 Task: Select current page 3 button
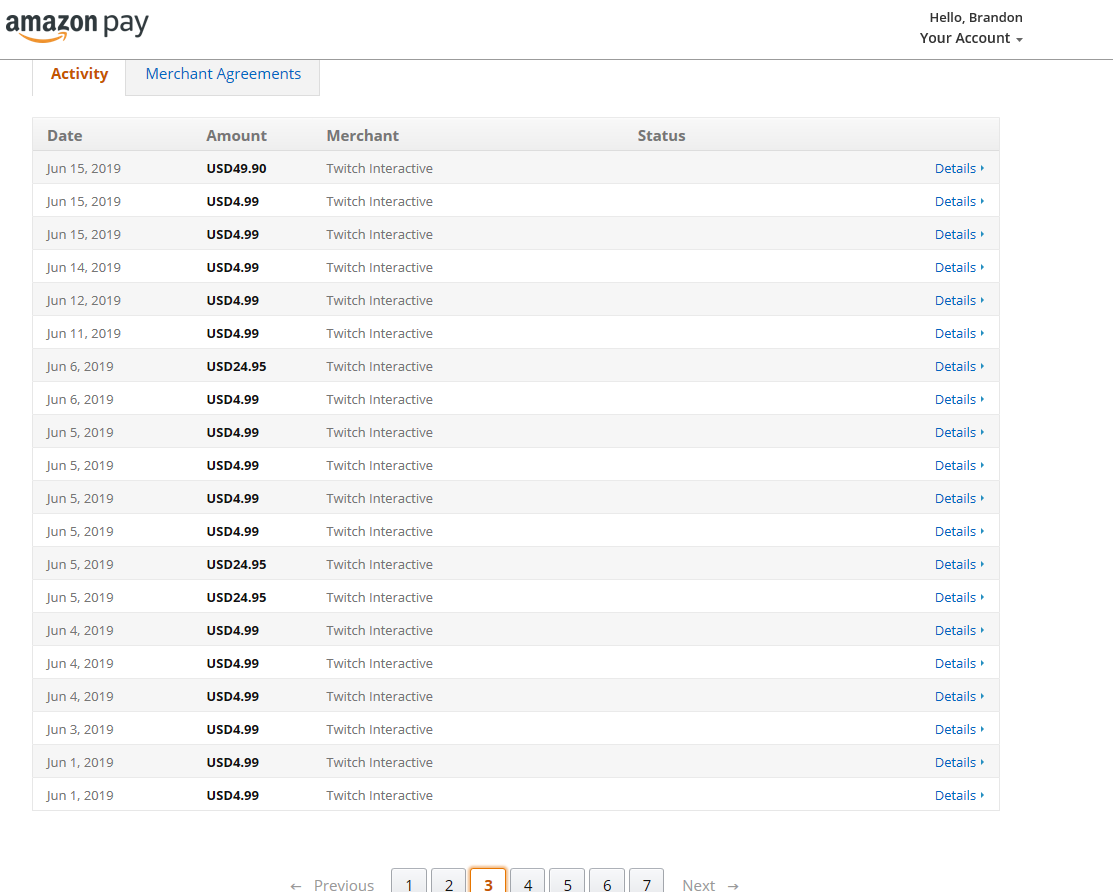(488, 882)
